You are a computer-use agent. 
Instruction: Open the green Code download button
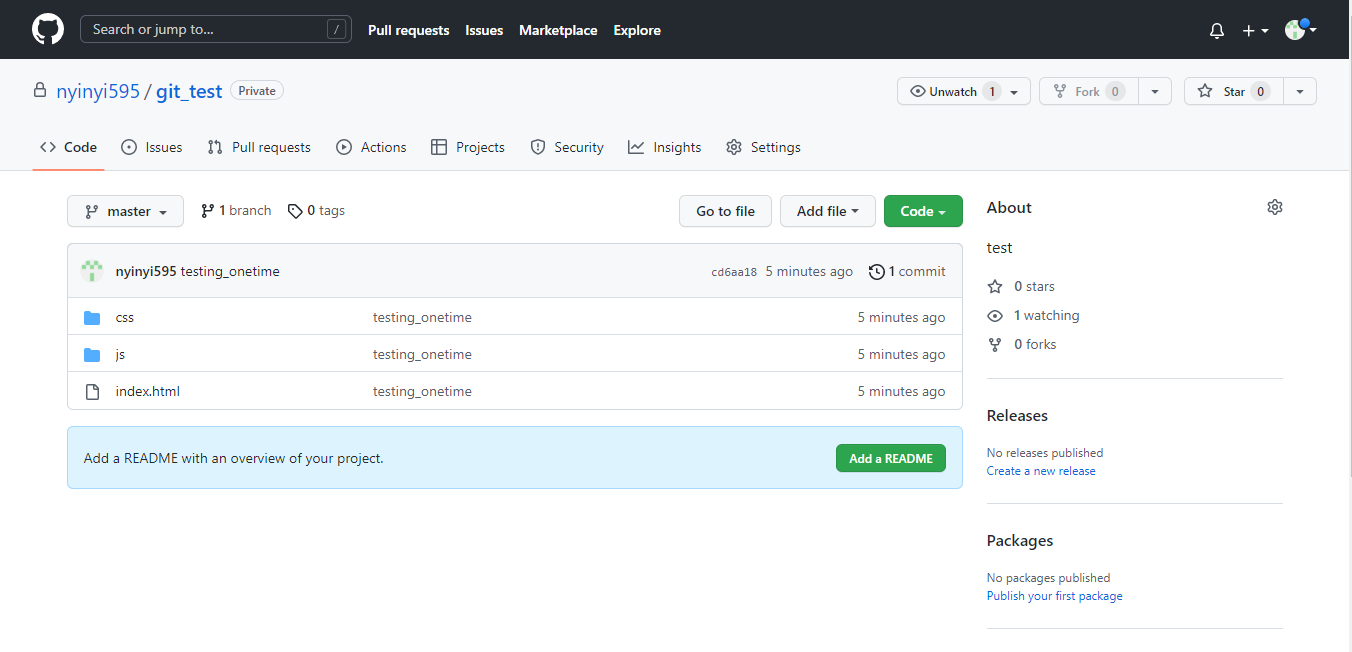[x=922, y=211]
